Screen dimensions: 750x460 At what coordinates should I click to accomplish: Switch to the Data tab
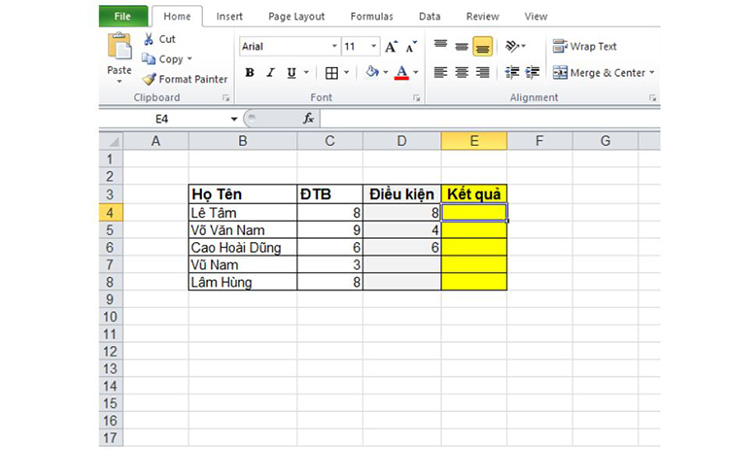tap(430, 16)
